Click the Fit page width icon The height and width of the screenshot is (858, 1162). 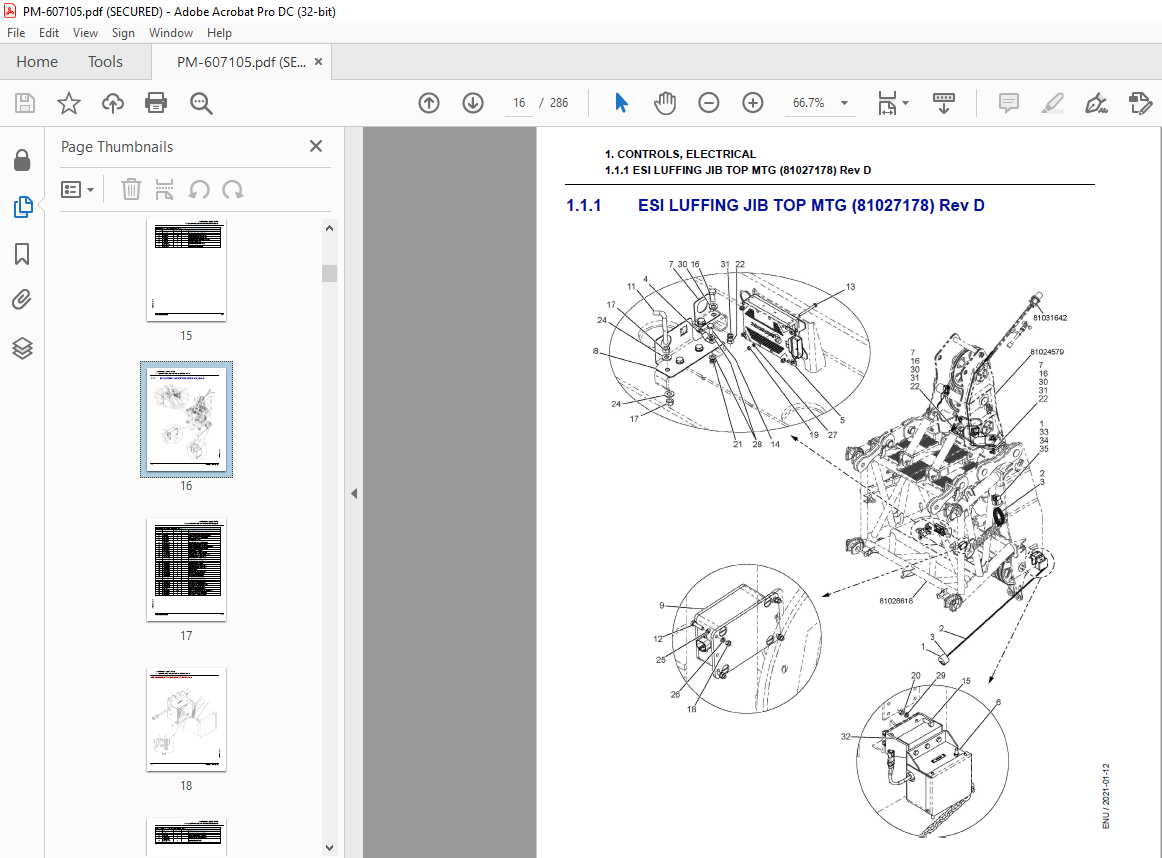click(x=887, y=103)
